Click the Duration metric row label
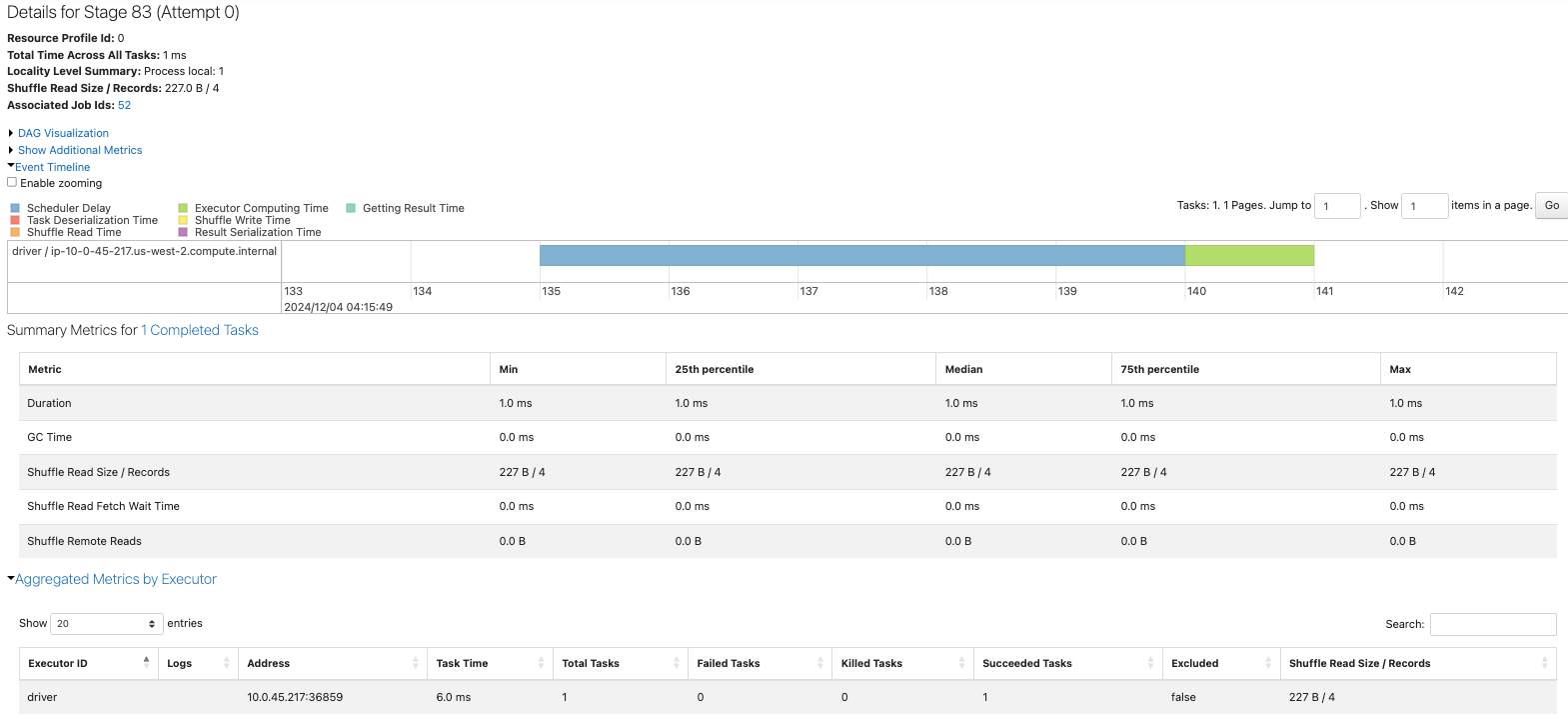 49,403
